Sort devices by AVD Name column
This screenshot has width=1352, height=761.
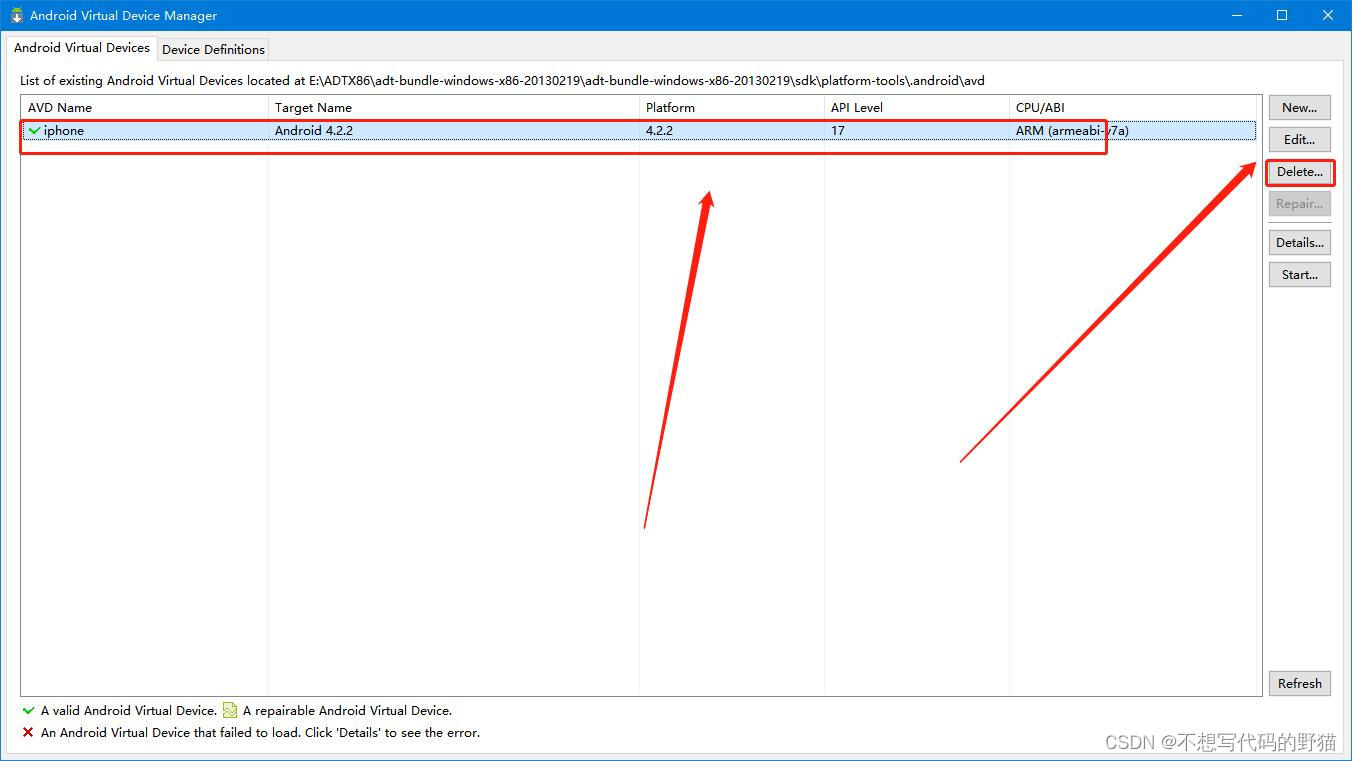(60, 107)
